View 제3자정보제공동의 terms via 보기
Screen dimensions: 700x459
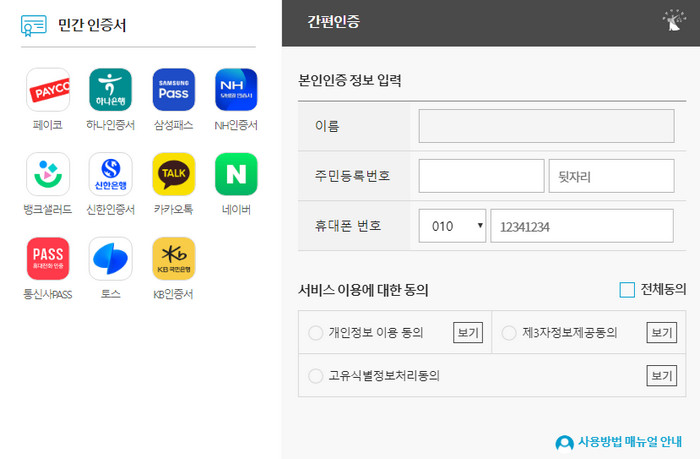[x=662, y=333]
